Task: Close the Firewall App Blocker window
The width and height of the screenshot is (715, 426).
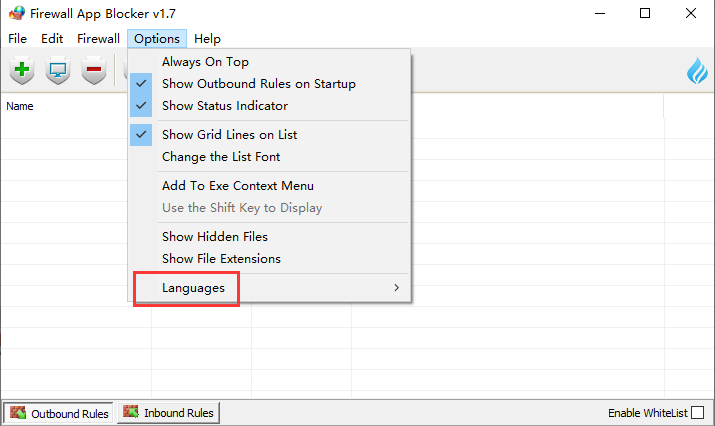Action: click(691, 13)
